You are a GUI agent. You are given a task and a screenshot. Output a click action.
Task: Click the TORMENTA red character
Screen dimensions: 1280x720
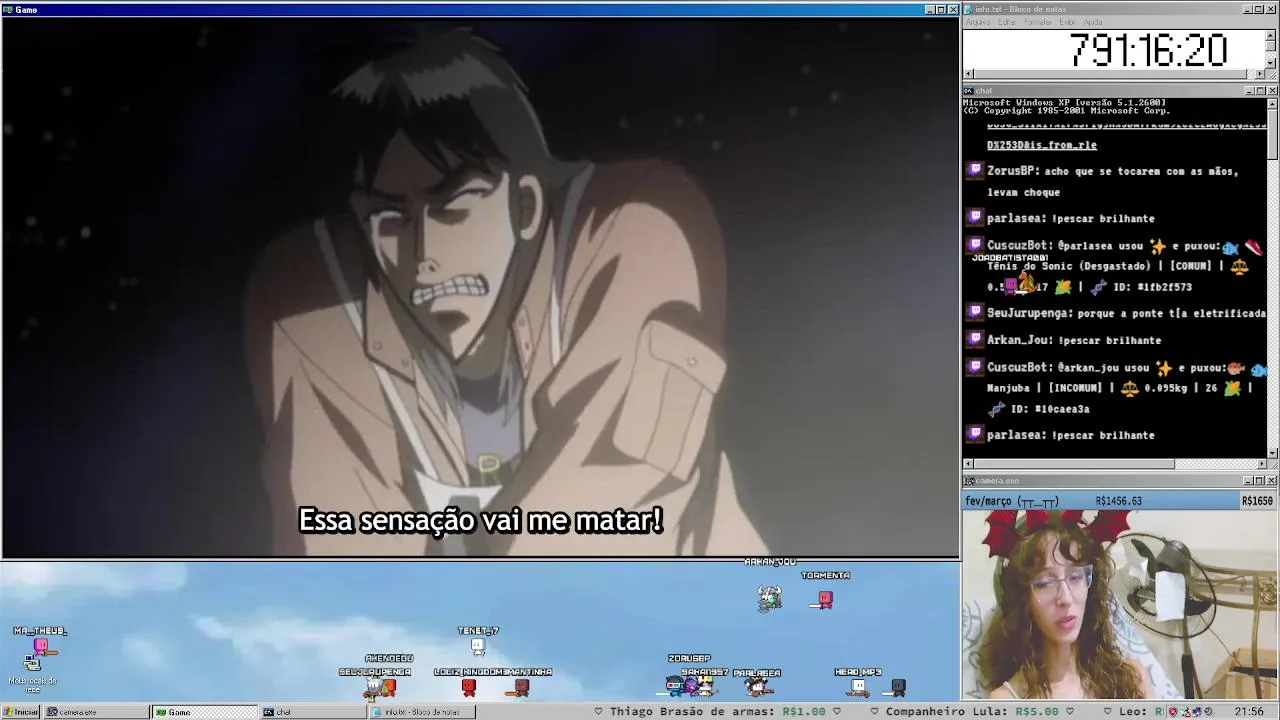(825, 599)
